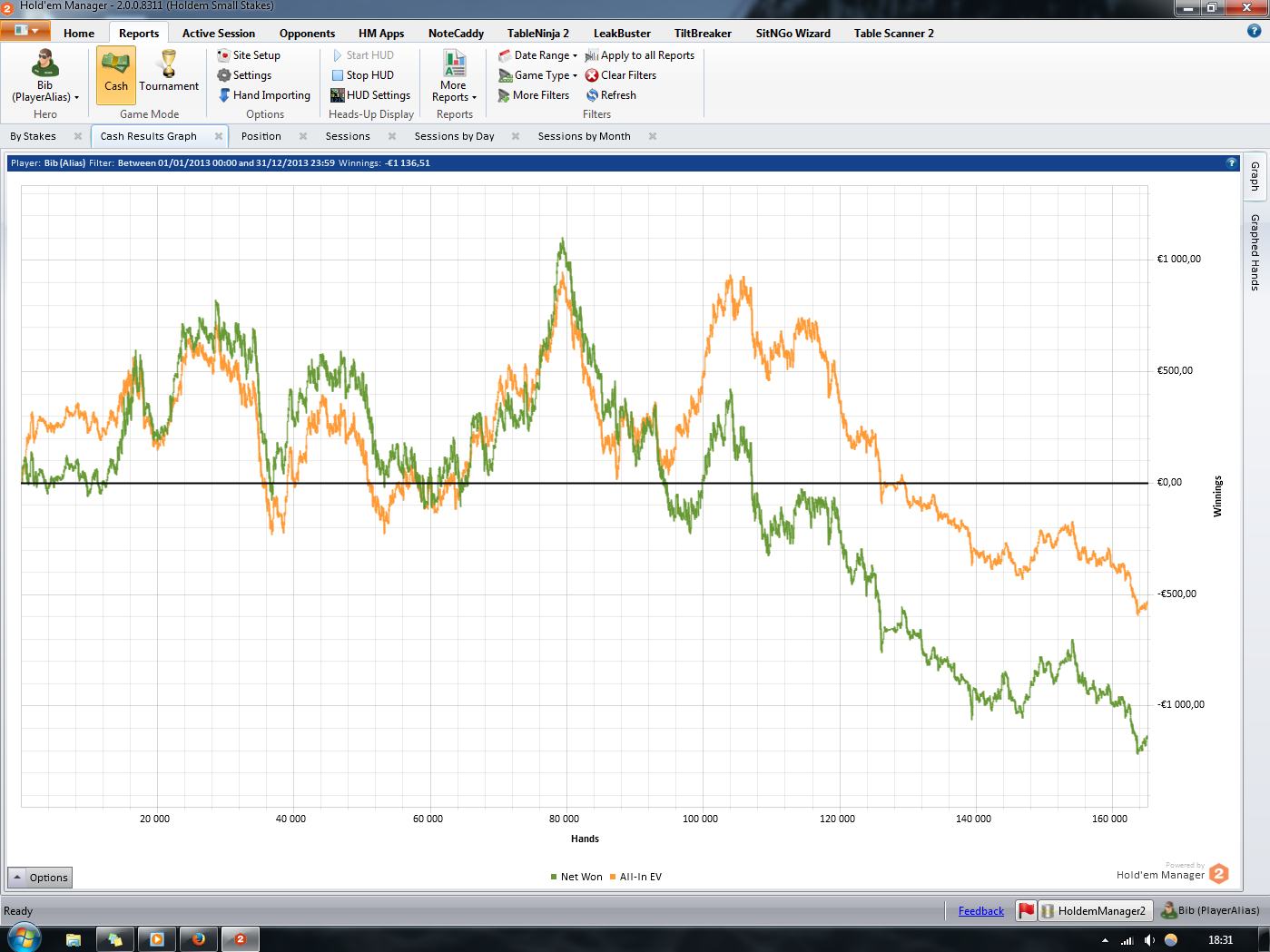Switch to Sessions by Month tab
This screenshot has height=952, width=1270.
coord(585,136)
